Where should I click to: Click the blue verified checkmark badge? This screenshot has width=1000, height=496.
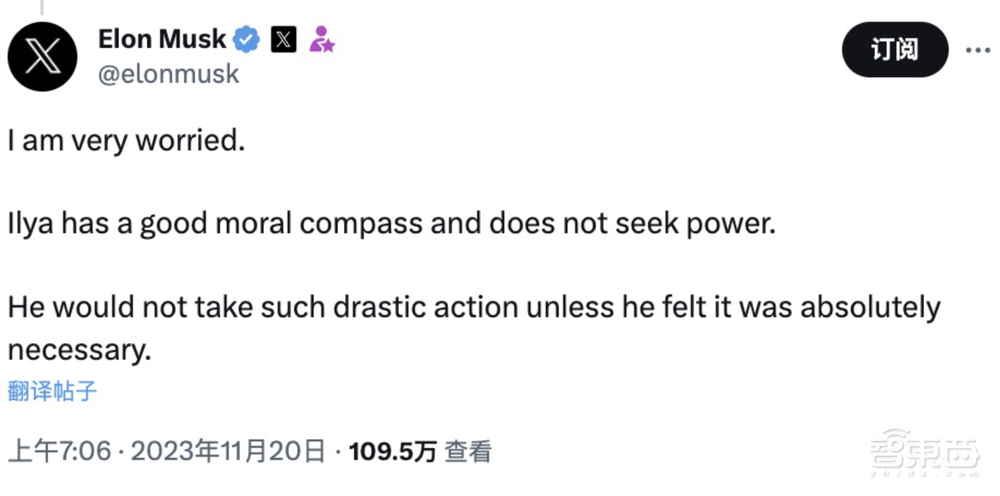pos(247,40)
